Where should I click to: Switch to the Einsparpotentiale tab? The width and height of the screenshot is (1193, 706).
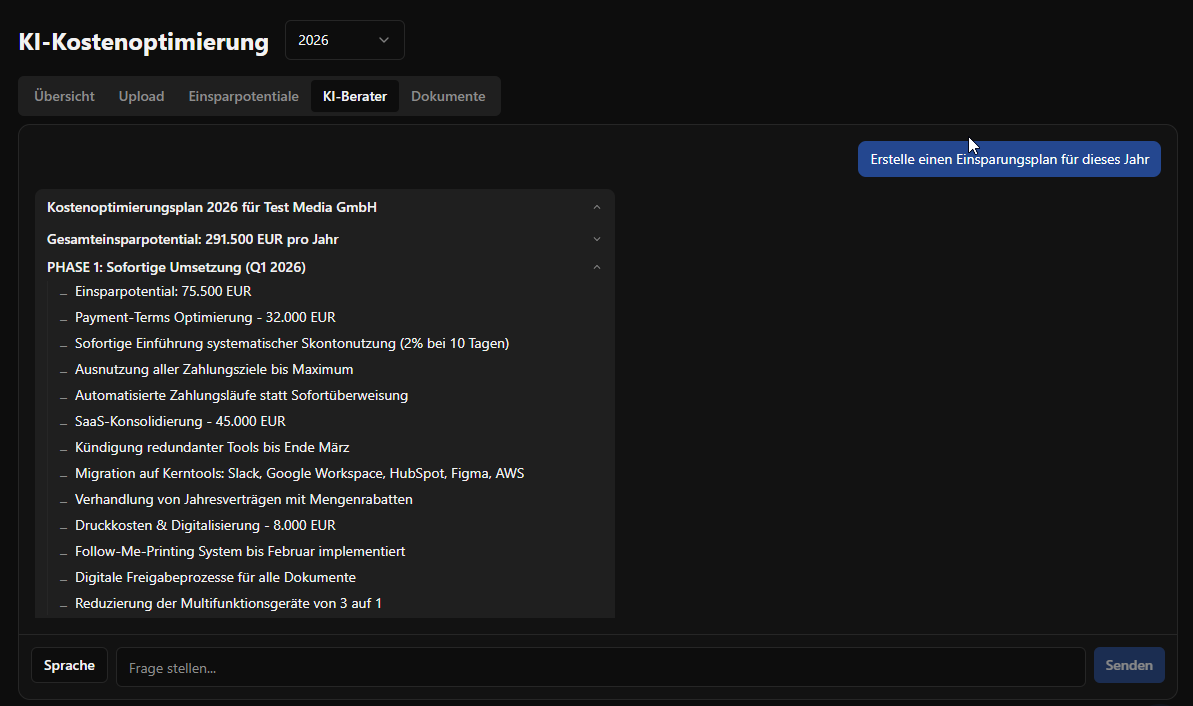pyautogui.click(x=243, y=95)
